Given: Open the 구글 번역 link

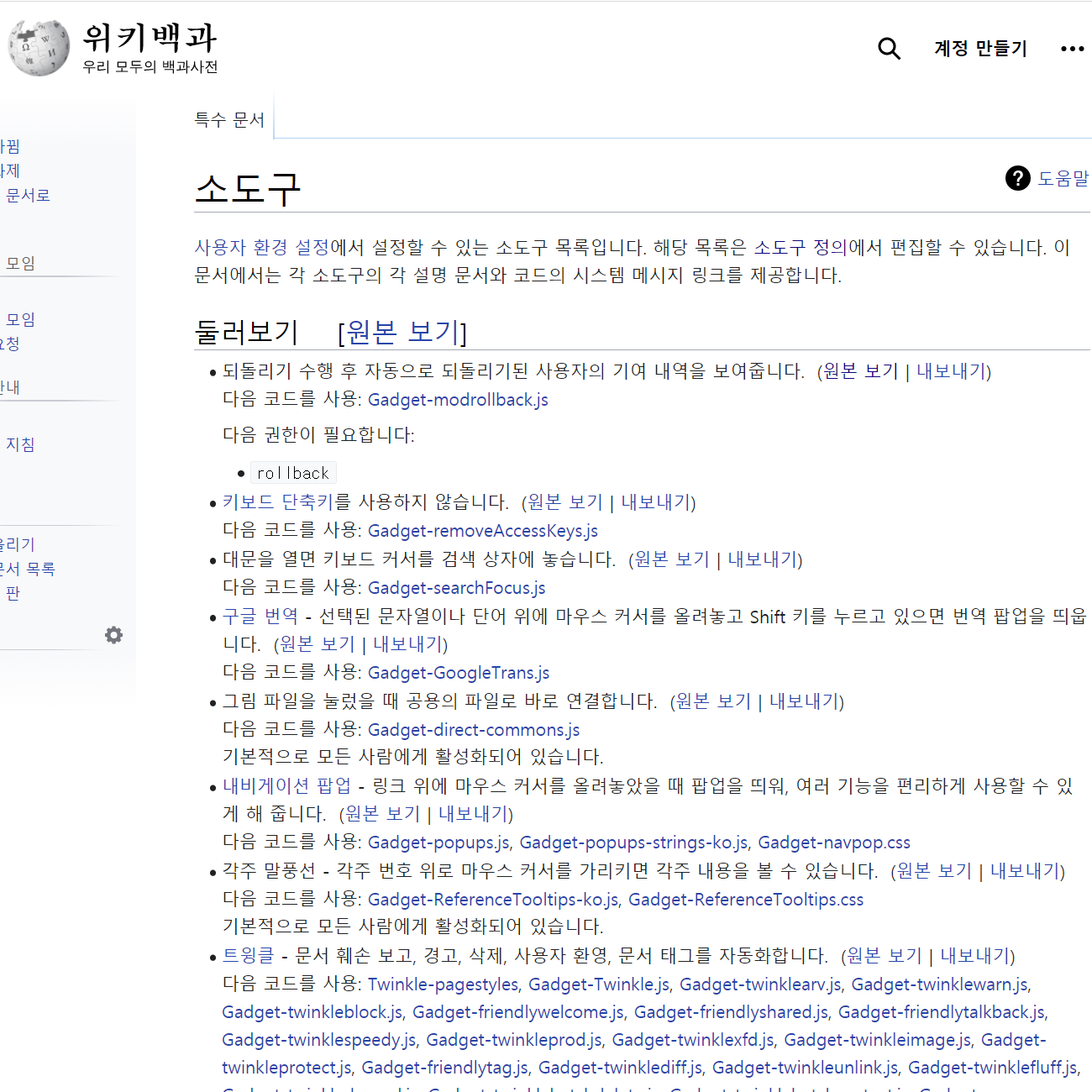Looking at the screenshot, I should [x=260, y=617].
